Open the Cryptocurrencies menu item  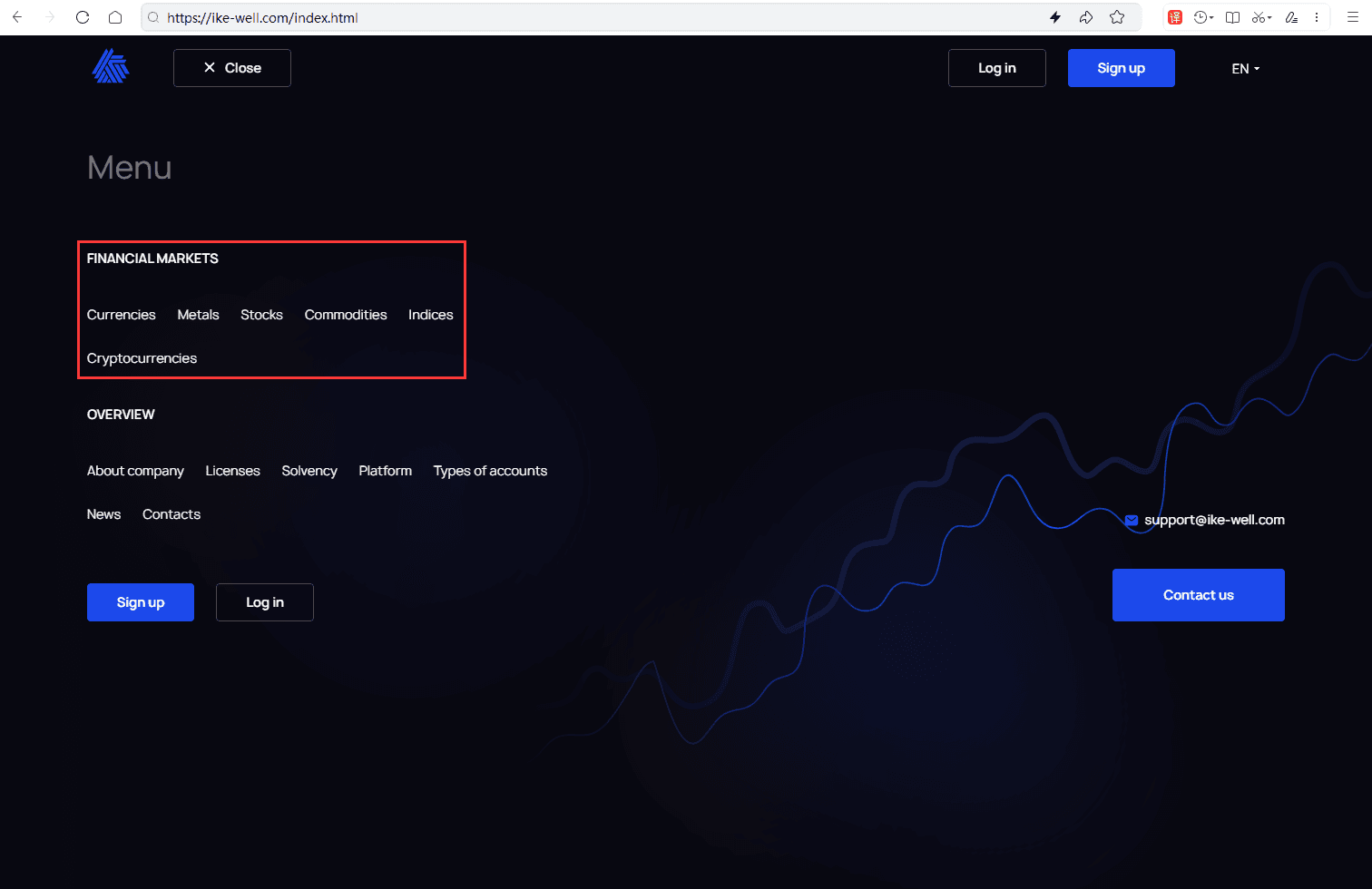[142, 358]
